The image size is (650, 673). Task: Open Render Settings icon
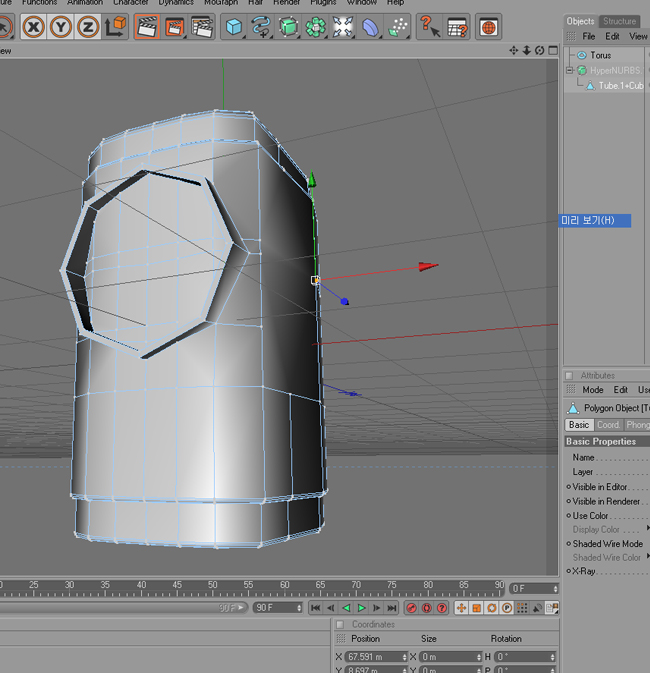click(202, 27)
